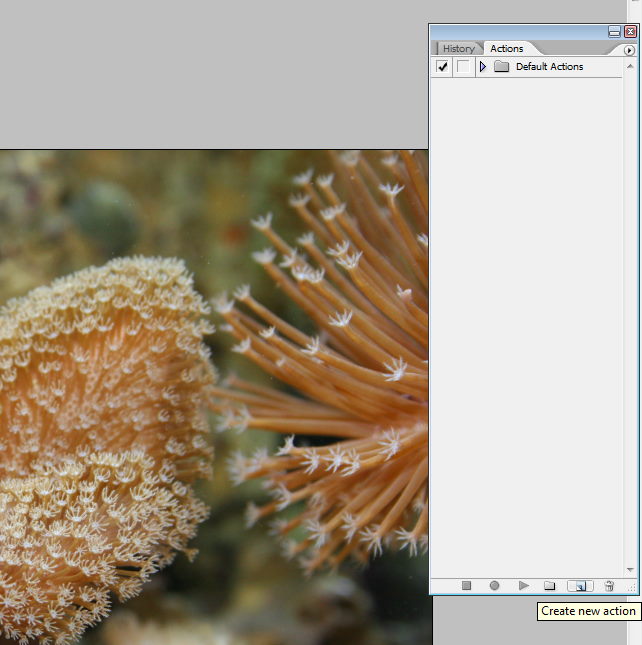642x645 pixels.
Task: Click the panel scrollbar down arrow
Action: (x=630, y=570)
